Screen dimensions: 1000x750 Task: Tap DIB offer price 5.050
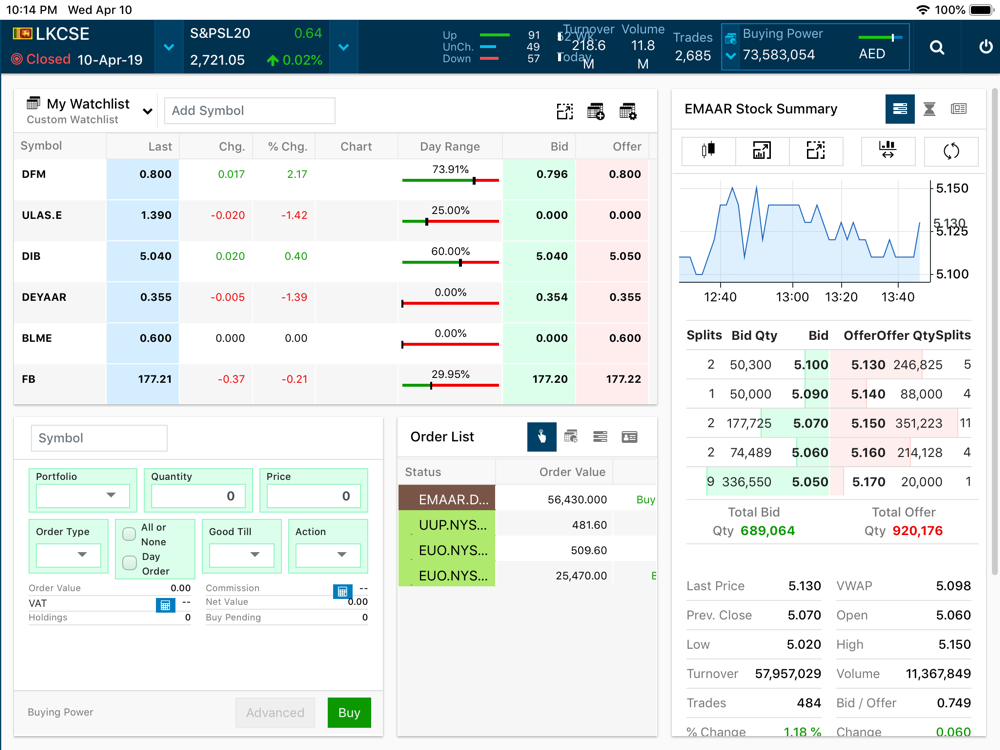tap(625, 256)
